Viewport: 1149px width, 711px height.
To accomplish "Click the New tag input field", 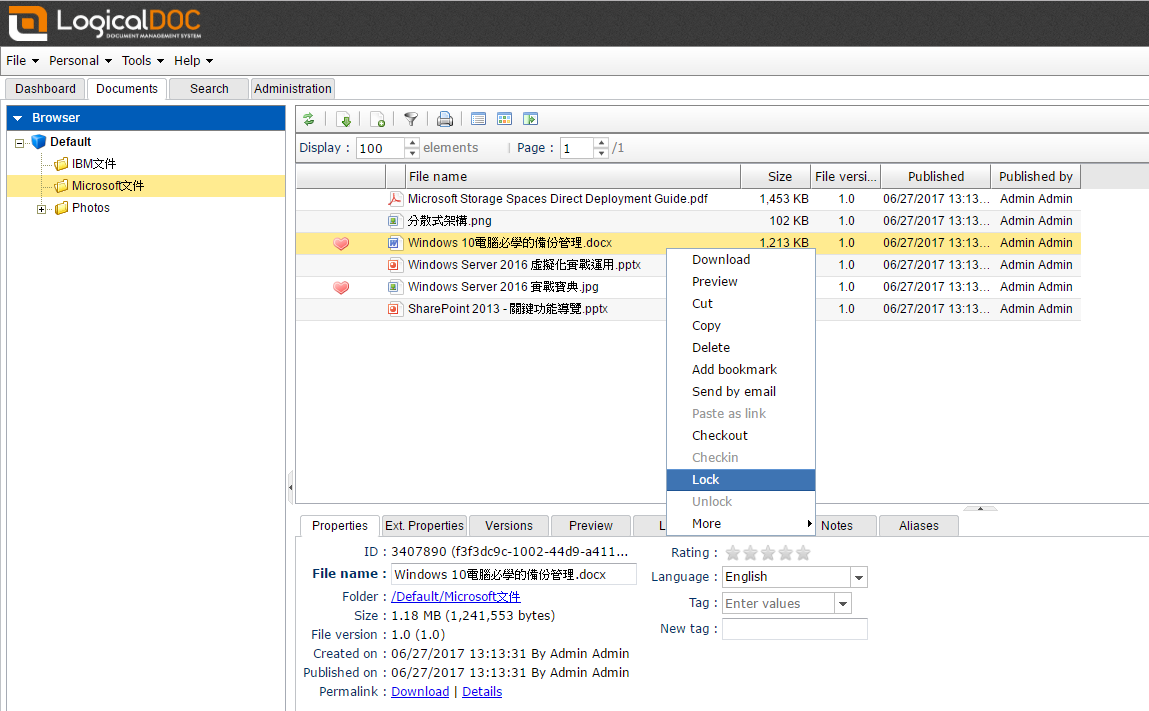I will [x=794, y=629].
